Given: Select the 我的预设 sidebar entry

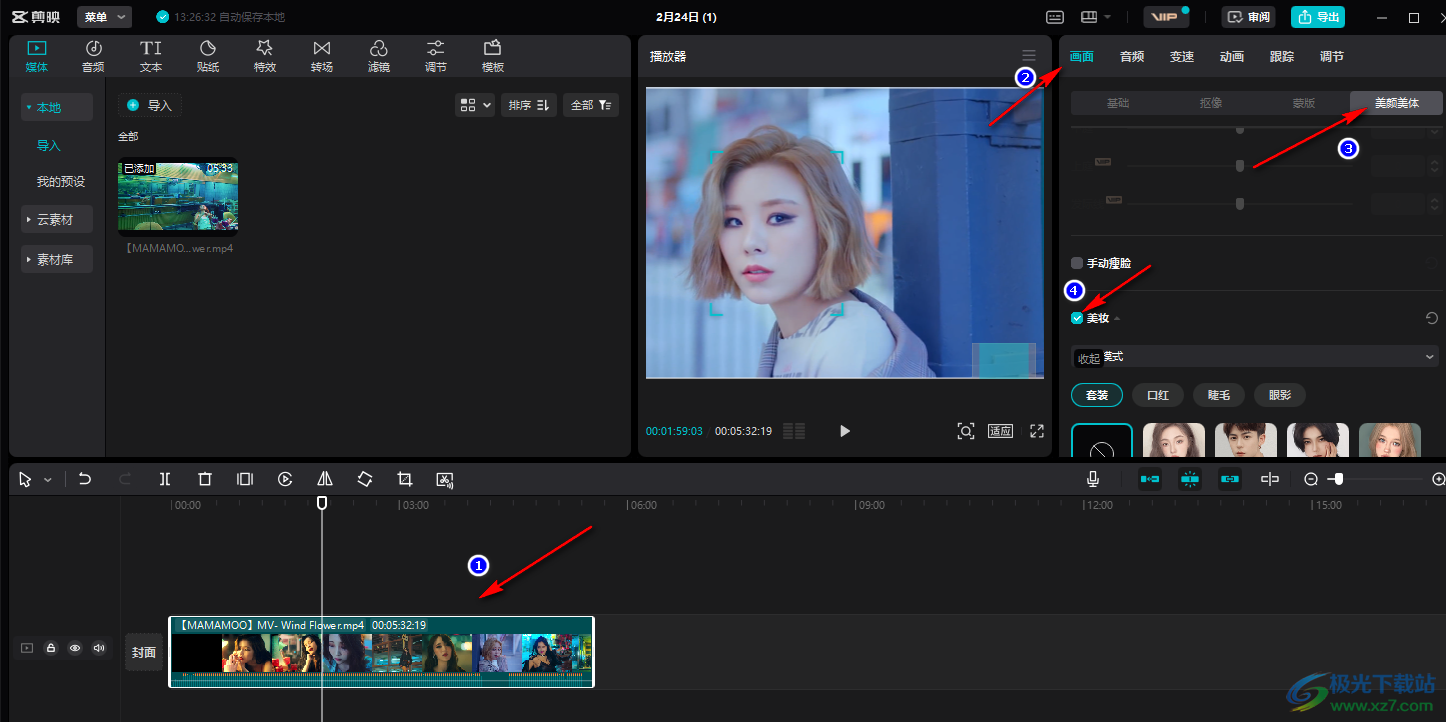Looking at the screenshot, I should [x=61, y=182].
